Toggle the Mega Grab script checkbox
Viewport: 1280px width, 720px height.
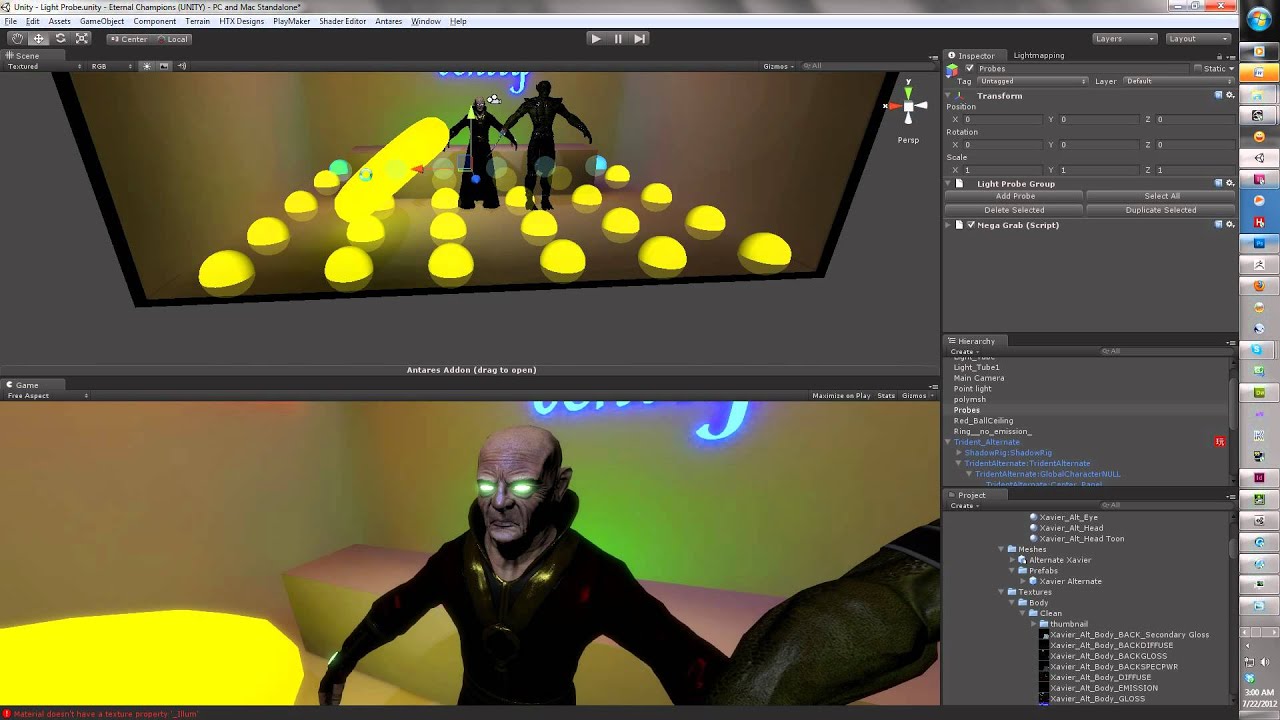pos(970,225)
